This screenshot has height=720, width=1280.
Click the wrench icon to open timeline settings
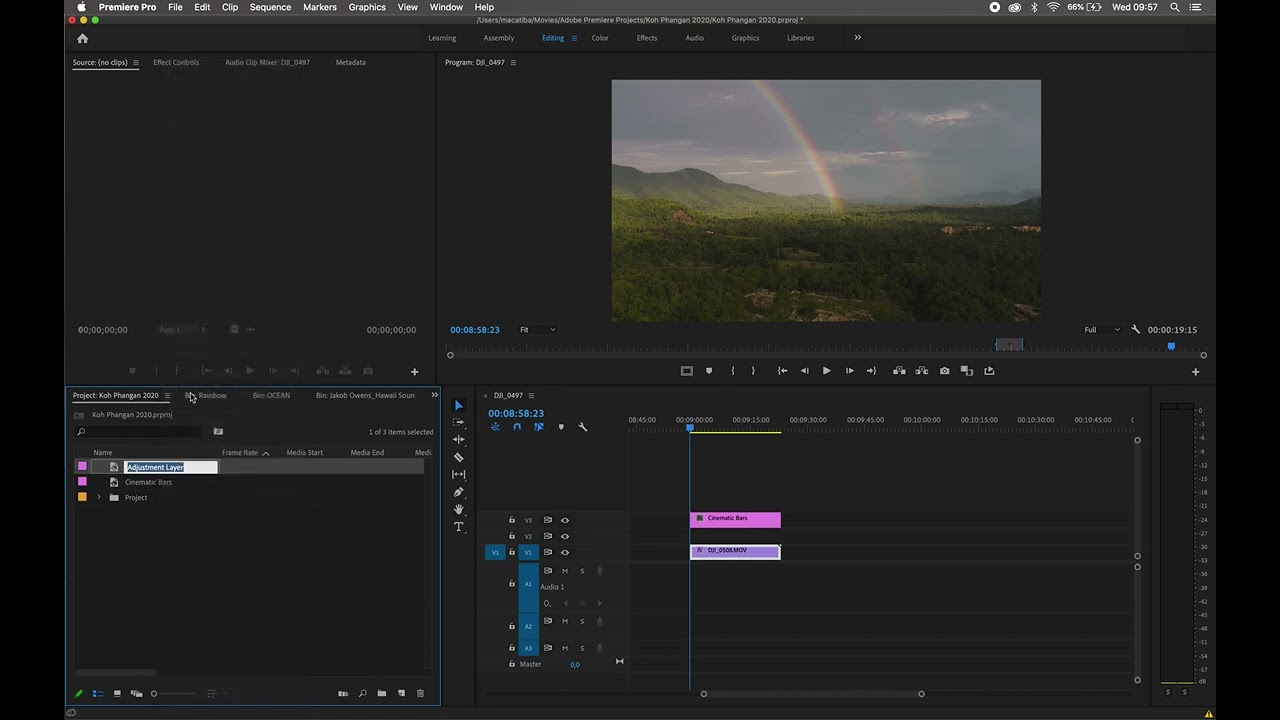coord(582,427)
